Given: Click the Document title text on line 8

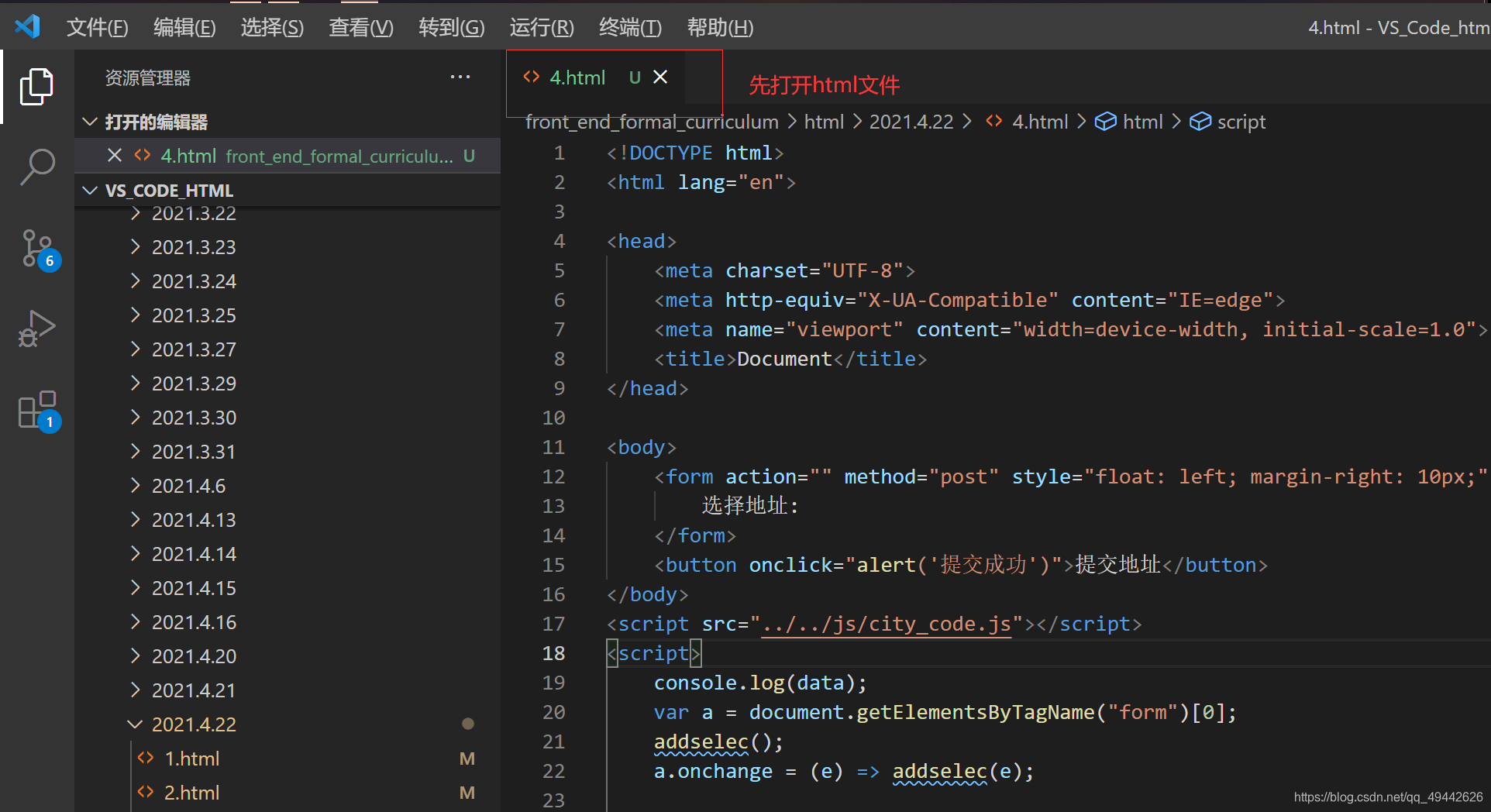Looking at the screenshot, I should click(784, 359).
